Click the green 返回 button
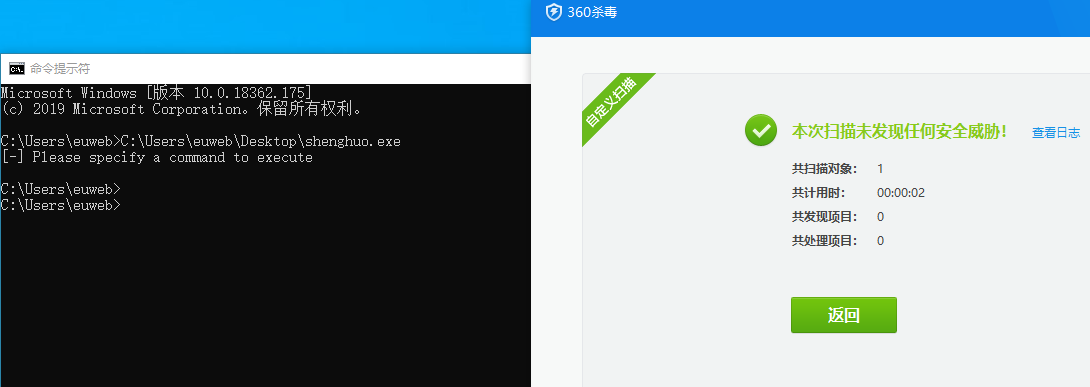Image resolution: width=1090 pixels, height=387 pixels. tap(844, 315)
